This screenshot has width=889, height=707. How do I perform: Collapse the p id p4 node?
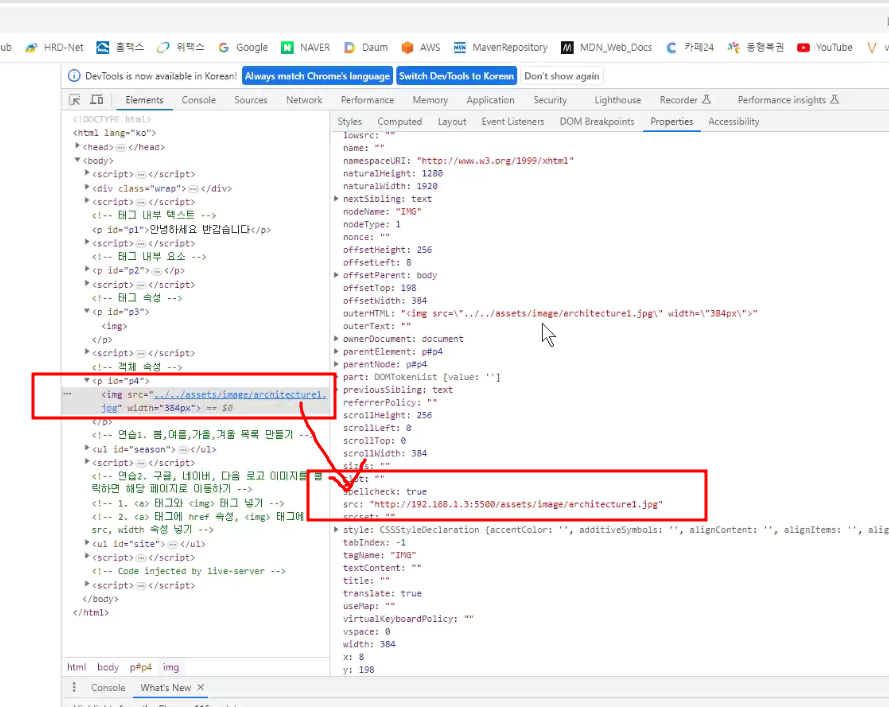[87, 380]
